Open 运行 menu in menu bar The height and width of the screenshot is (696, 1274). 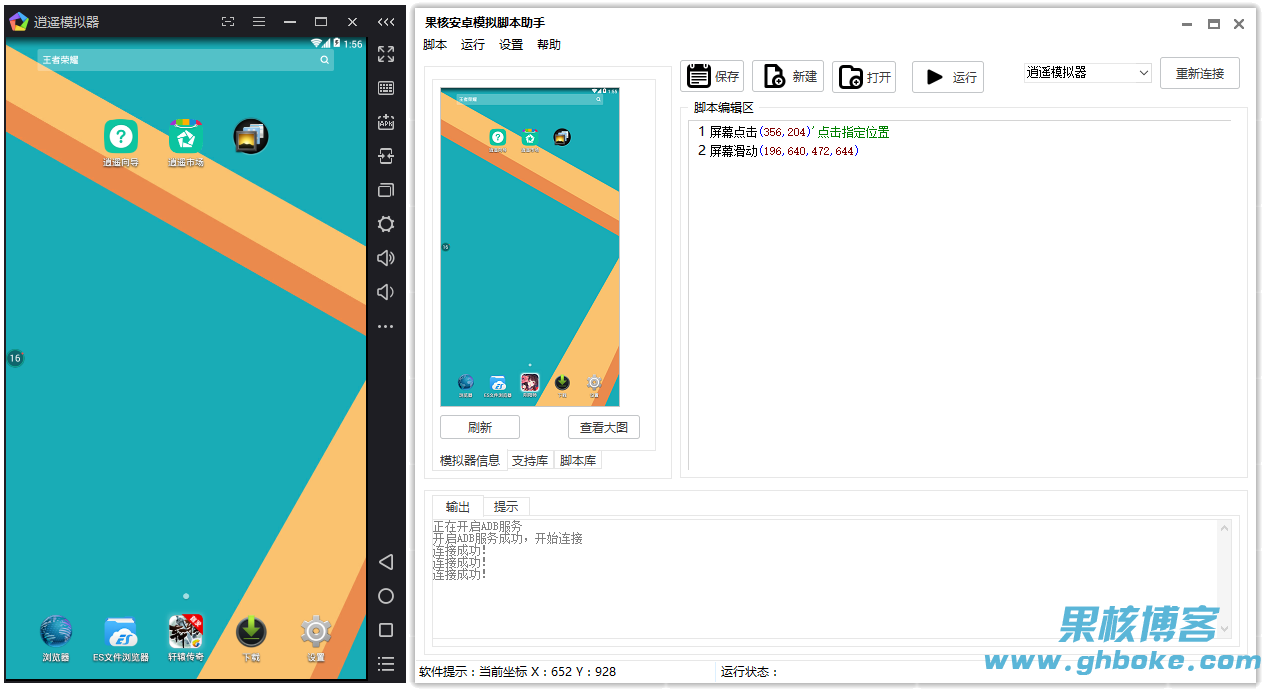(473, 45)
